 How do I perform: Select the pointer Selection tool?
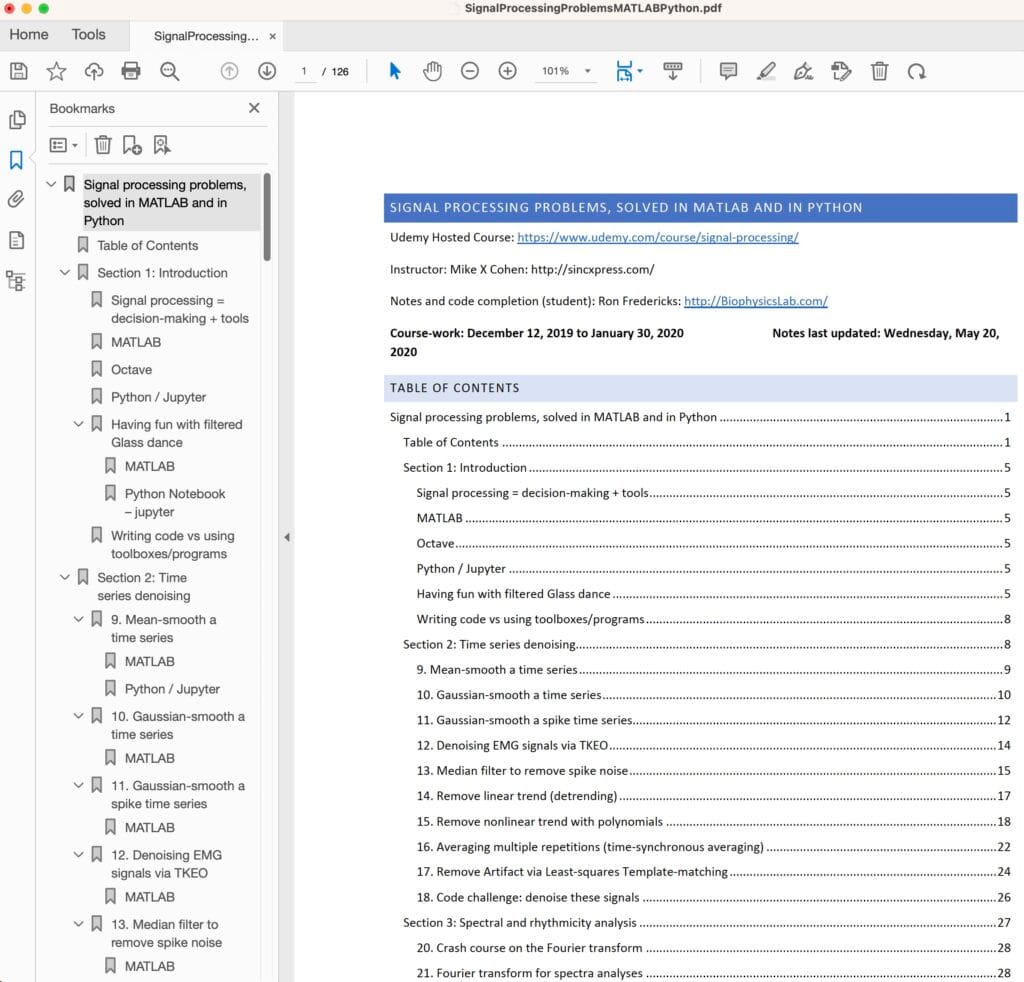(x=395, y=71)
